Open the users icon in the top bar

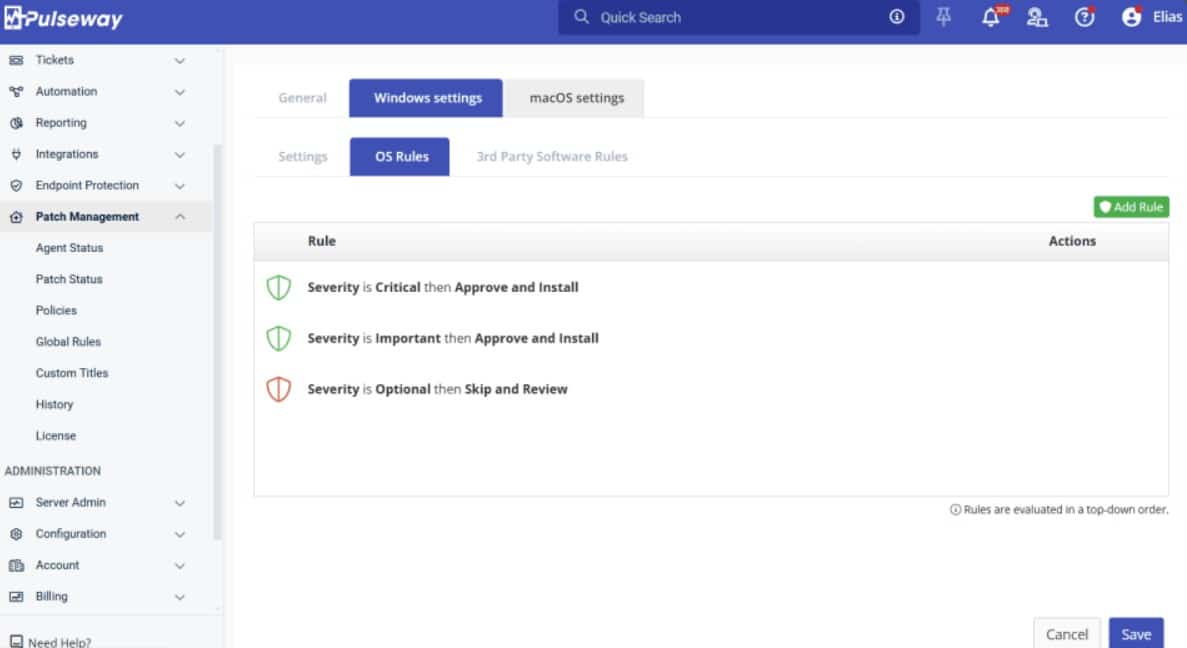tap(1037, 17)
